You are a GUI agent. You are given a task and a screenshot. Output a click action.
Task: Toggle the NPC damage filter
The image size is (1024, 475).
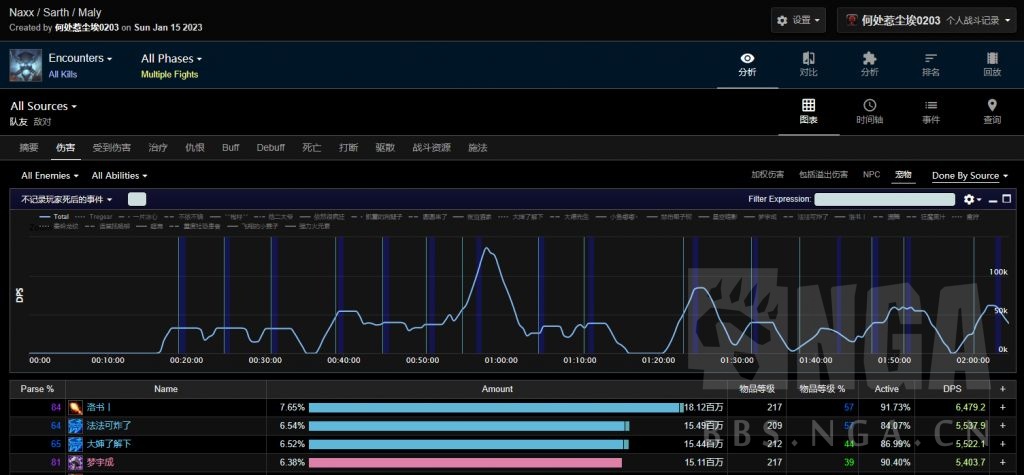point(871,175)
